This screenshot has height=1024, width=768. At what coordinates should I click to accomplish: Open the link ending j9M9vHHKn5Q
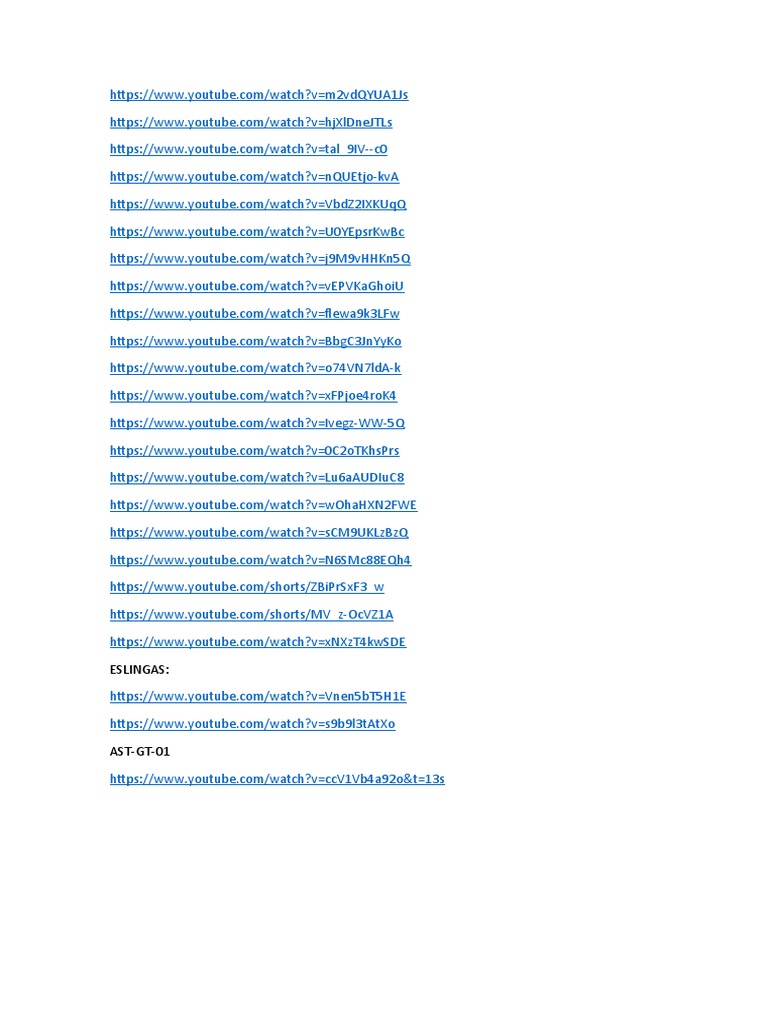coord(261,259)
